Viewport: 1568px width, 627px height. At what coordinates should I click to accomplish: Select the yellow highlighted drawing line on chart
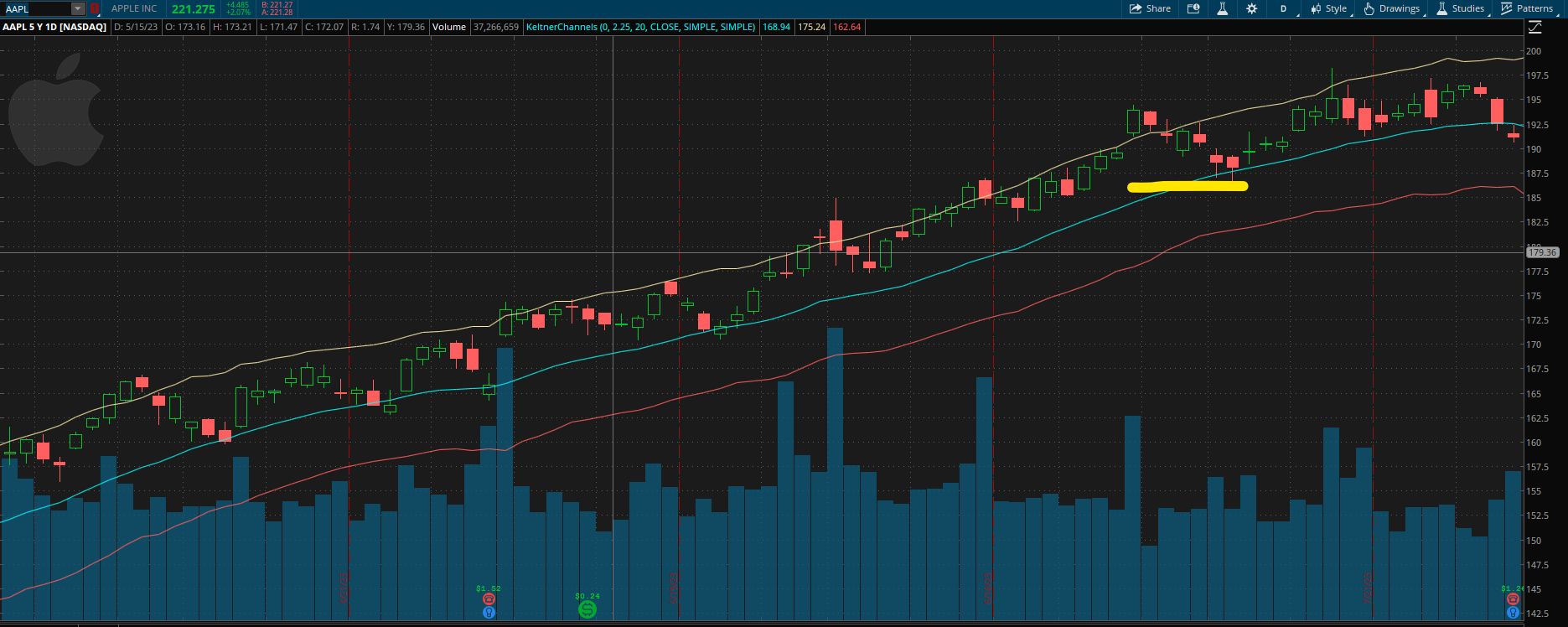tap(1187, 187)
